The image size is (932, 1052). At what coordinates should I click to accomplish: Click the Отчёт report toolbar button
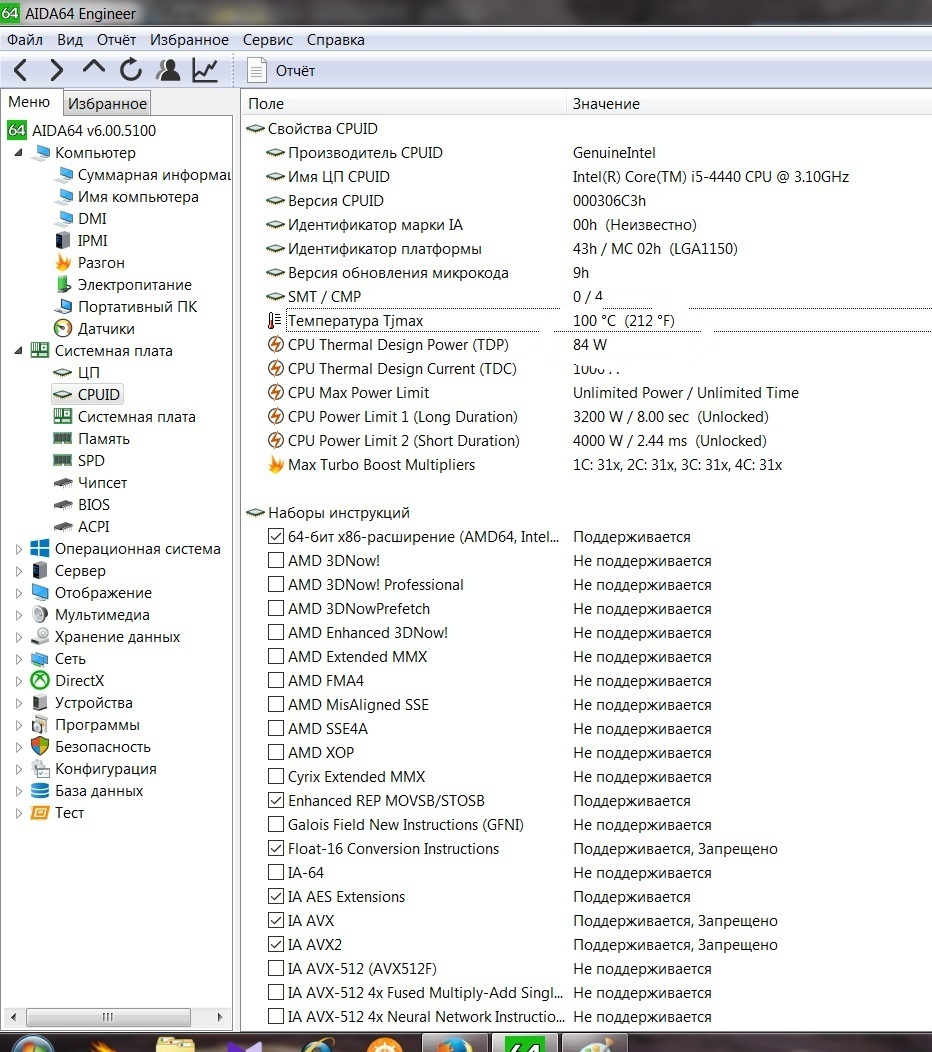point(281,70)
